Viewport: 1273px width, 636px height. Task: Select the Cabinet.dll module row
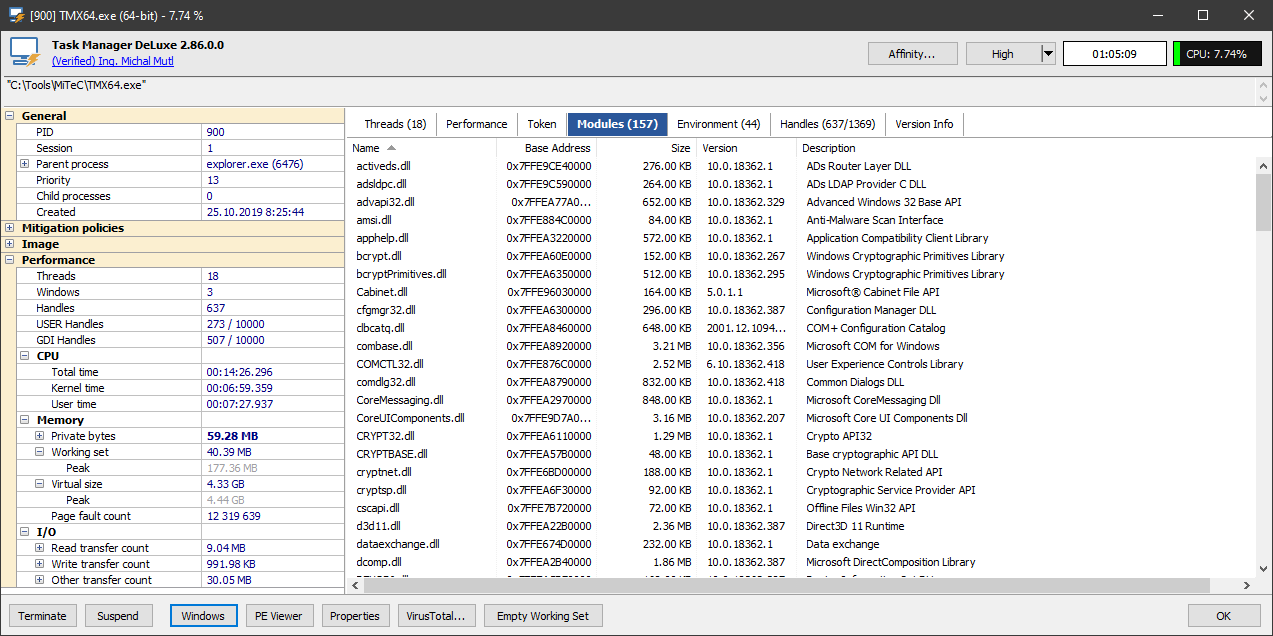pos(801,292)
